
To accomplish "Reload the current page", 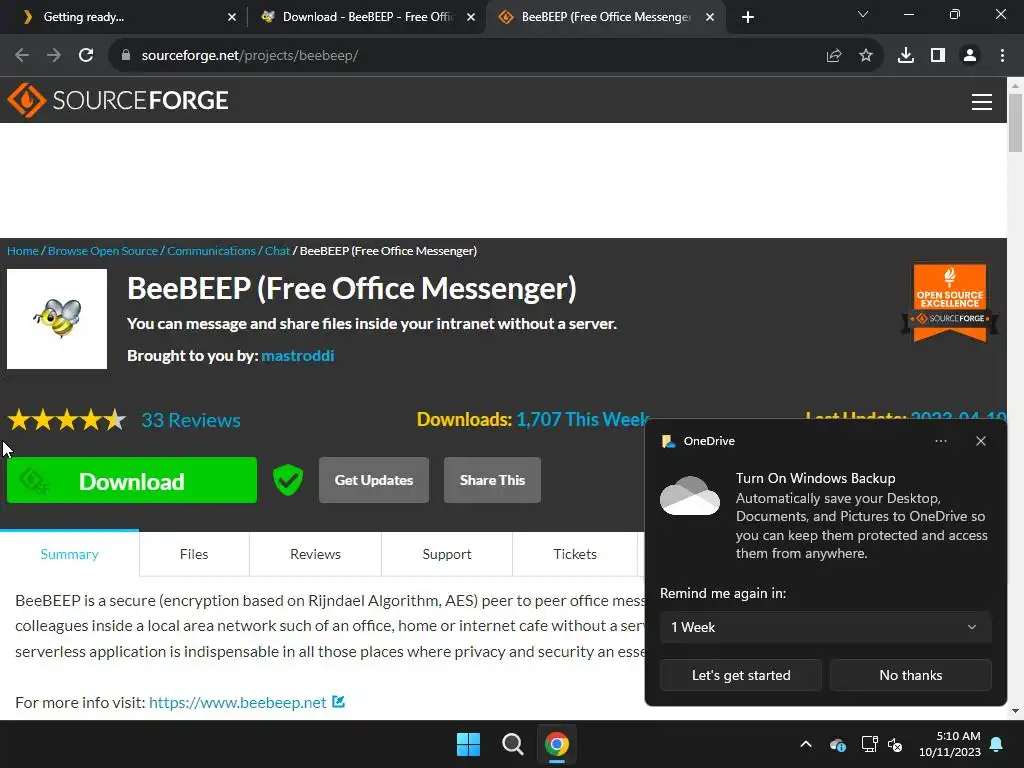I will [x=86, y=56].
